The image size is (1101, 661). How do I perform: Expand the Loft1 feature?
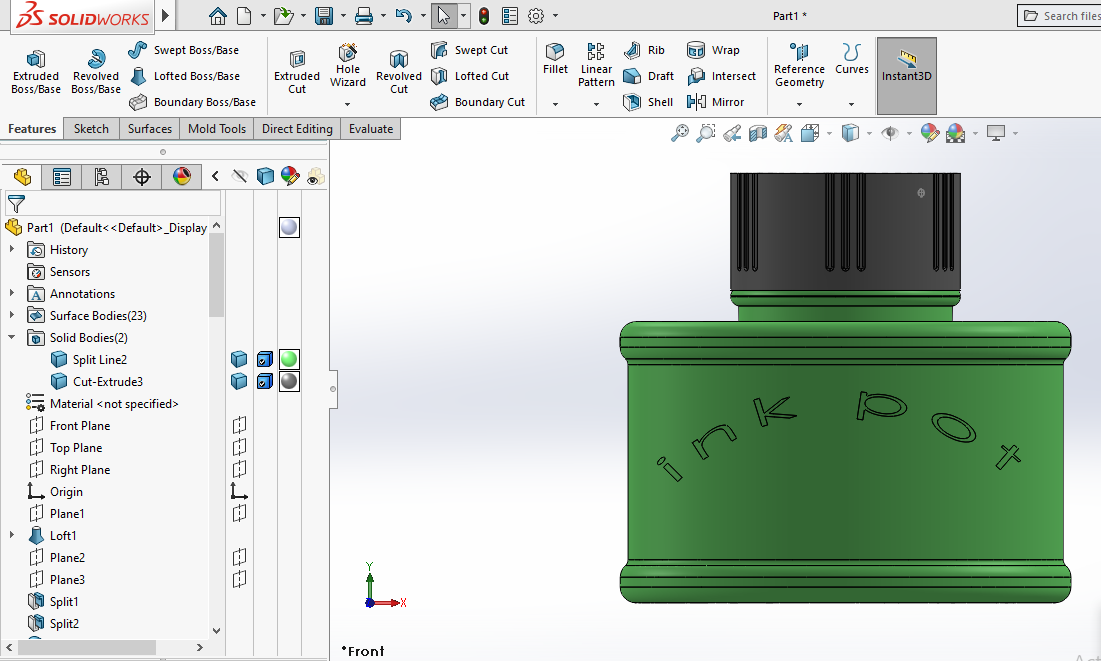point(12,535)
